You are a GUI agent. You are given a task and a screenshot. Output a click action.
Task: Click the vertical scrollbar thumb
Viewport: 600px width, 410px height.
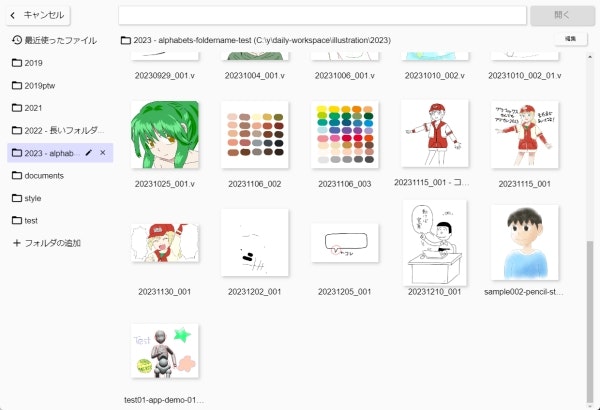coord(590,321)
